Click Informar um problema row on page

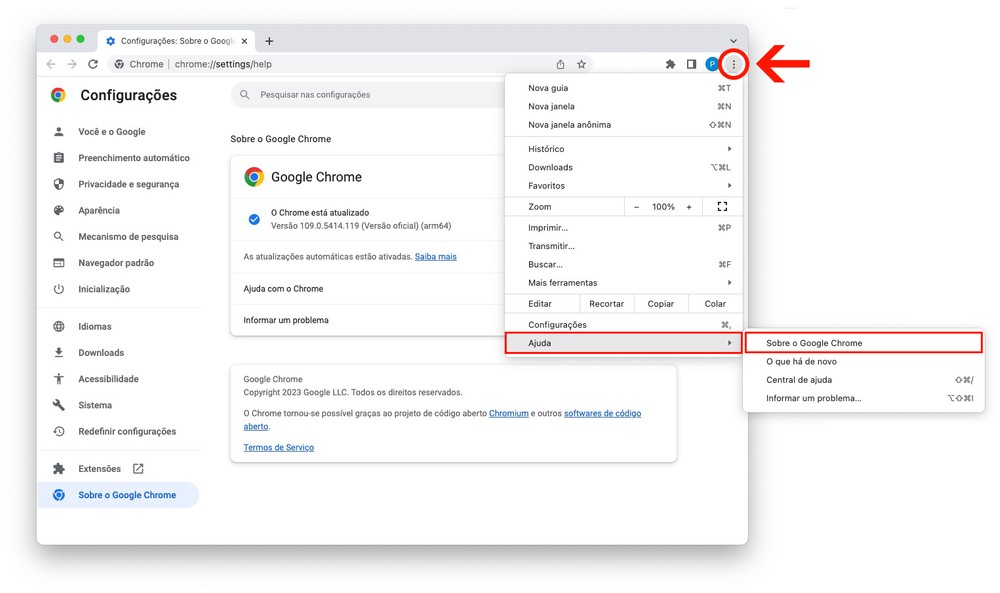[369, 320]
